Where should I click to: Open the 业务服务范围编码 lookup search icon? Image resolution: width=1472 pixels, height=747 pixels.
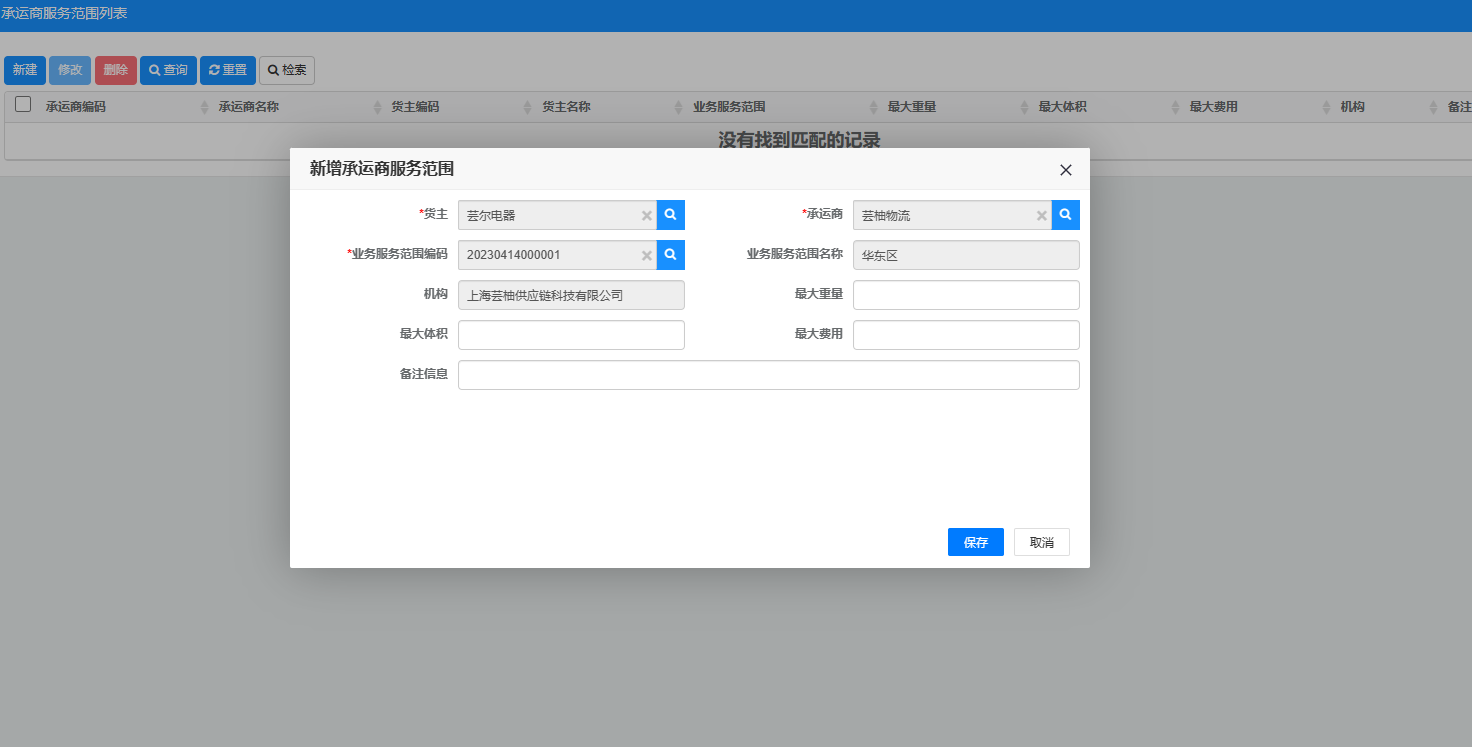tap(671, 255)
